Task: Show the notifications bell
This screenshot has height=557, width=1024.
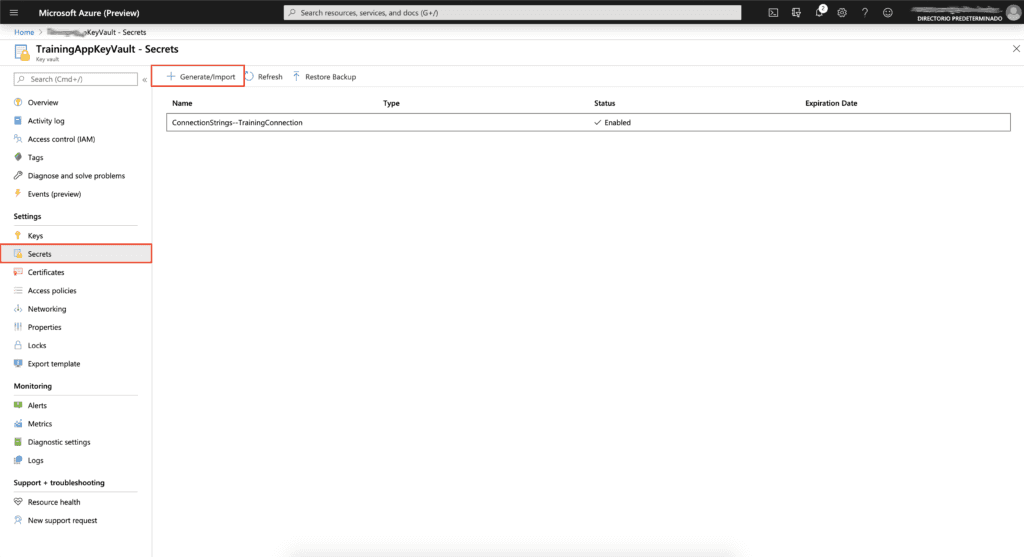Action: [x=820, y=12]
